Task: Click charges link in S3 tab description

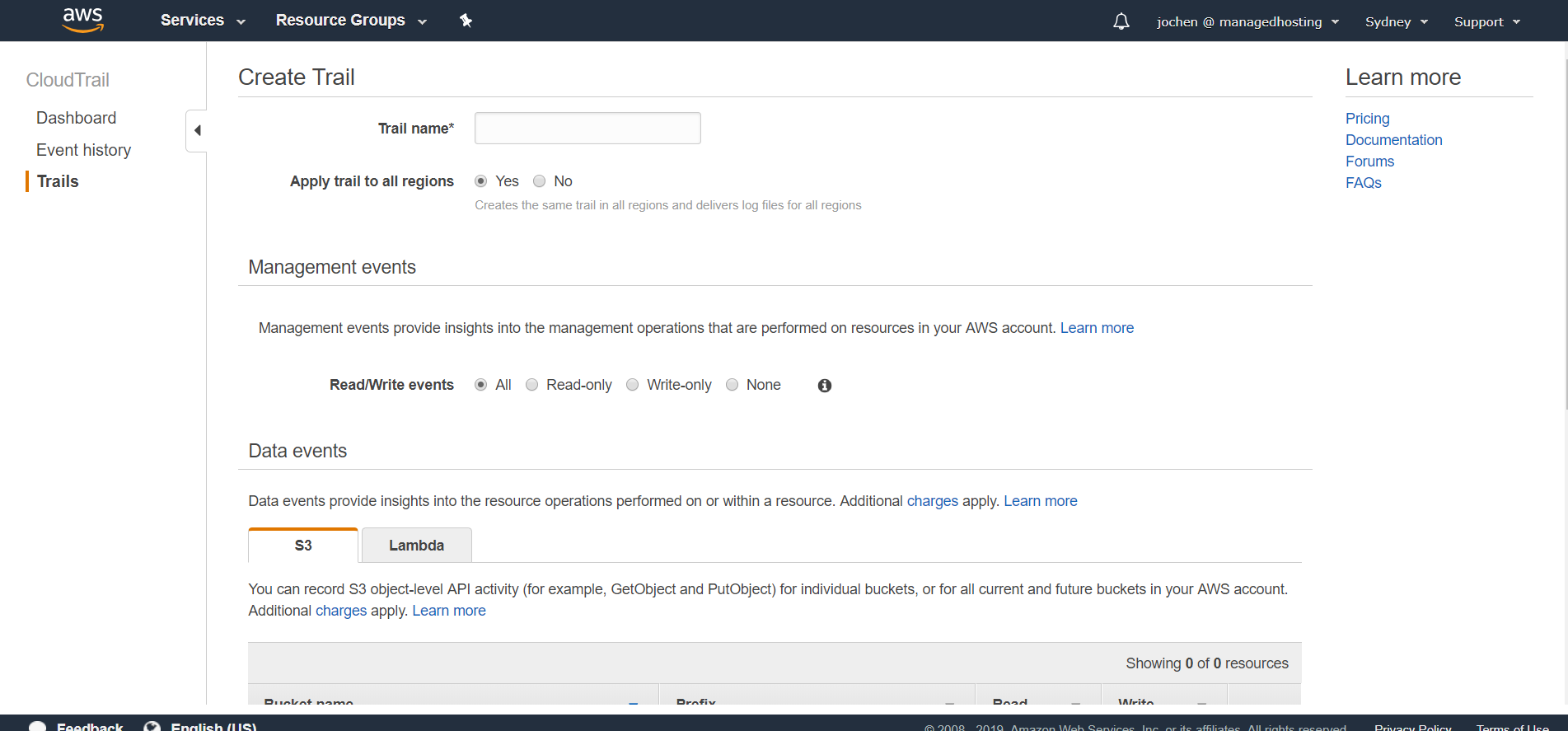Action: pyautogui.click(x=341, y=611)
